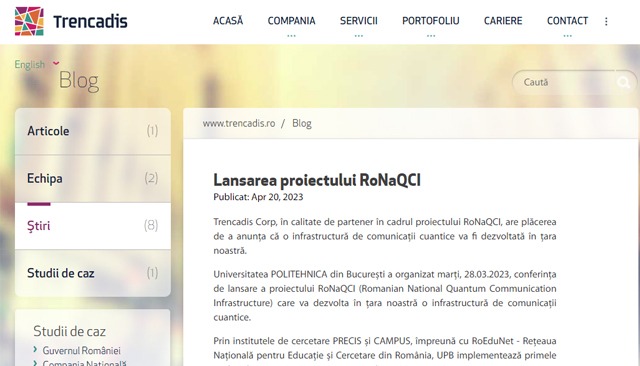The height and width of the screenshot is (366, 640).
Task: Follow the www.trencadis.ro breadcrumb link
Action: [239, 123]
